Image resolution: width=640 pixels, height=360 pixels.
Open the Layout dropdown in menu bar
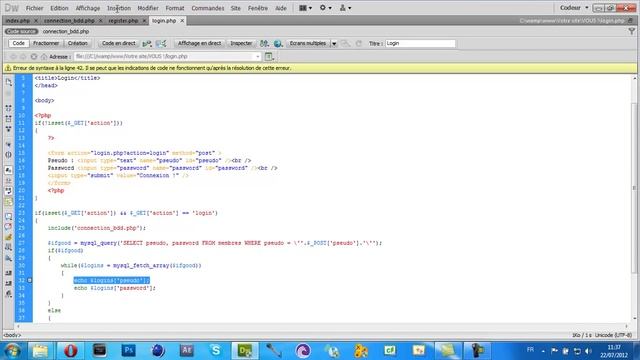[x=305, y=8]
